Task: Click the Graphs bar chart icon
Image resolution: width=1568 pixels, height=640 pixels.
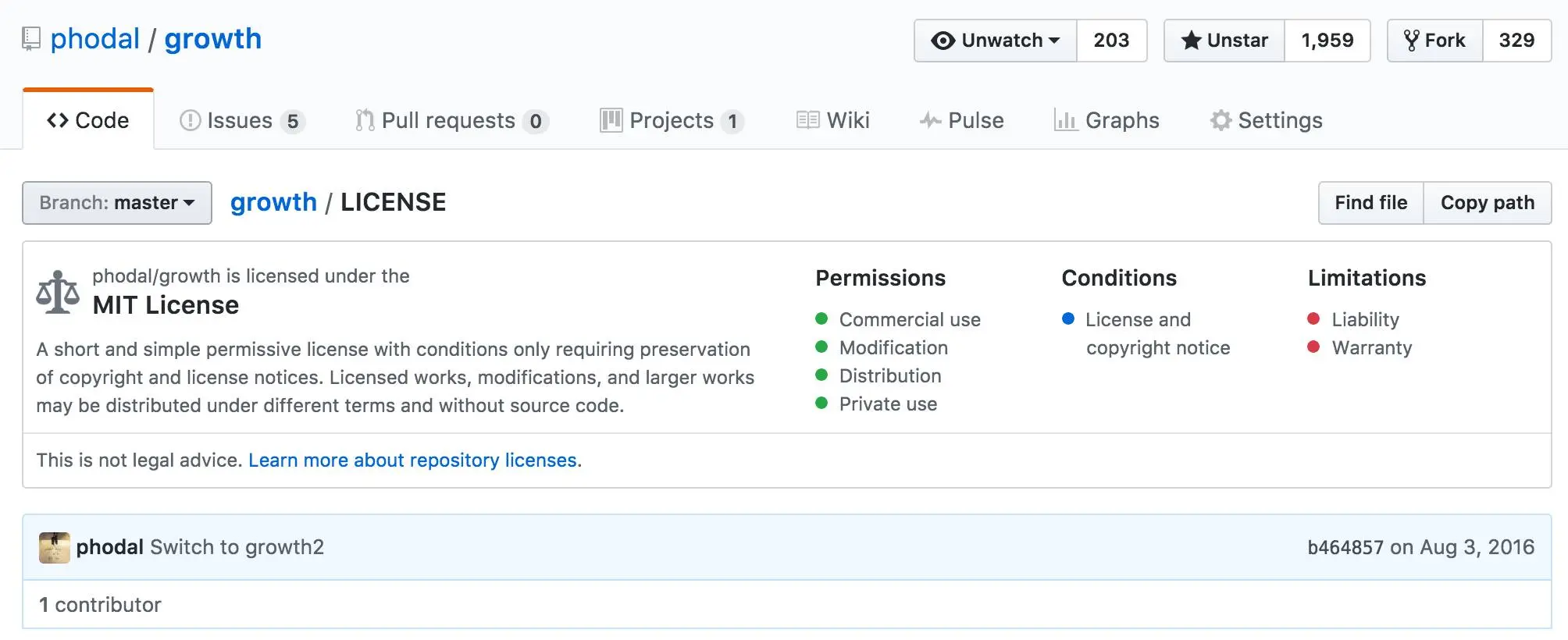Action: 1065,120
